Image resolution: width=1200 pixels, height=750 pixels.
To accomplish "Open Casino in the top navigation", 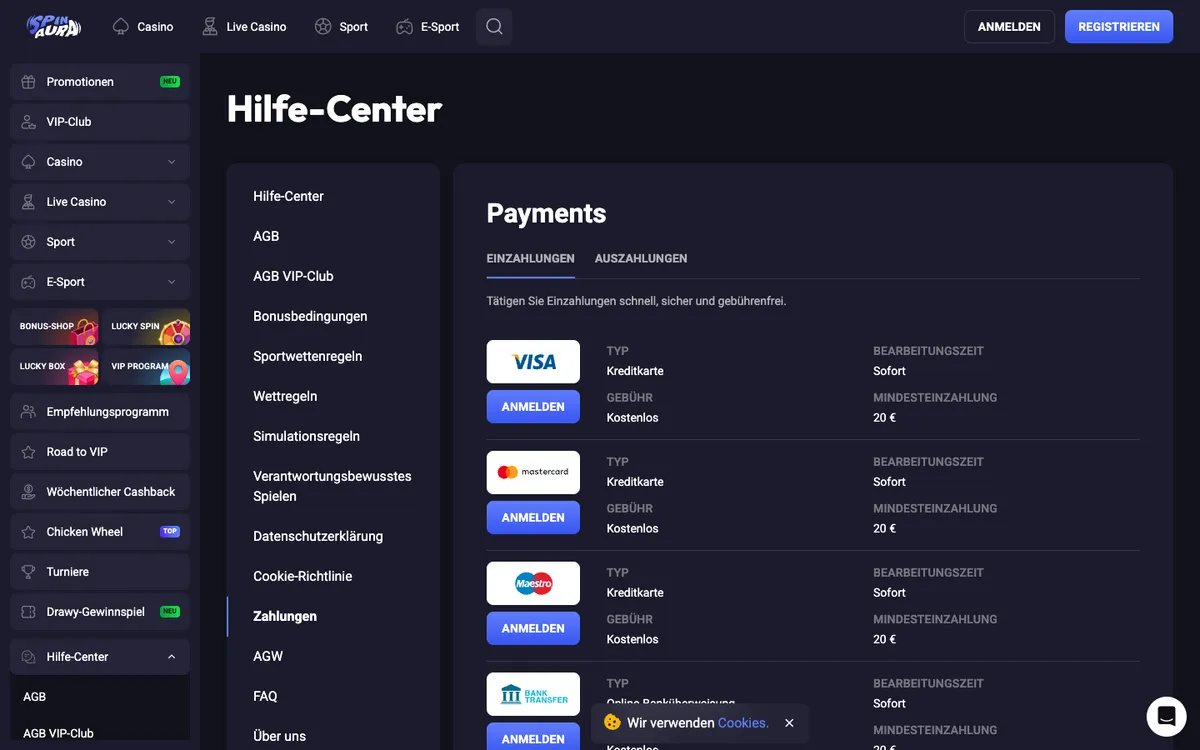I will pos(143,27).
